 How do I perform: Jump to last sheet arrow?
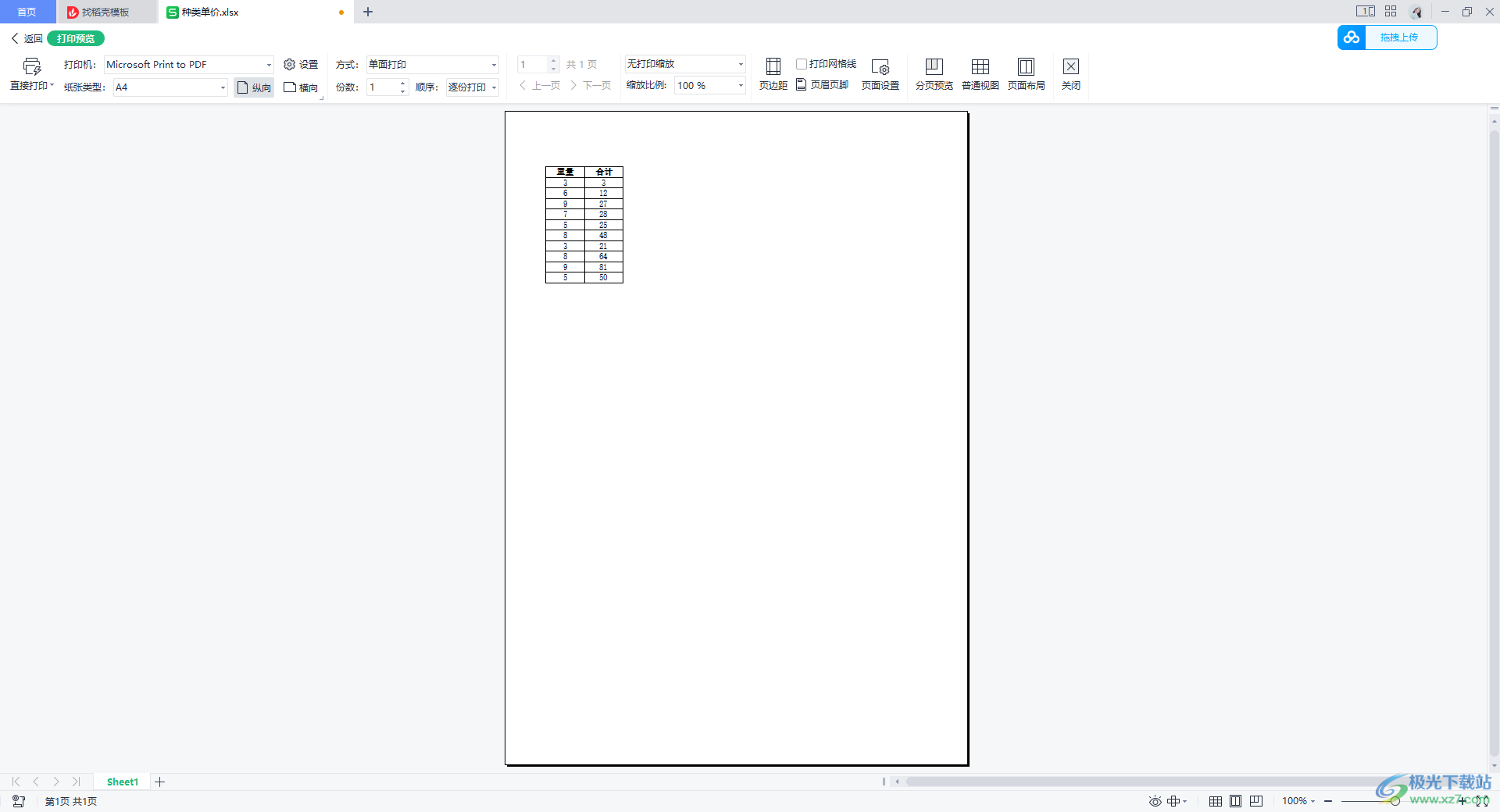(77, 782)
